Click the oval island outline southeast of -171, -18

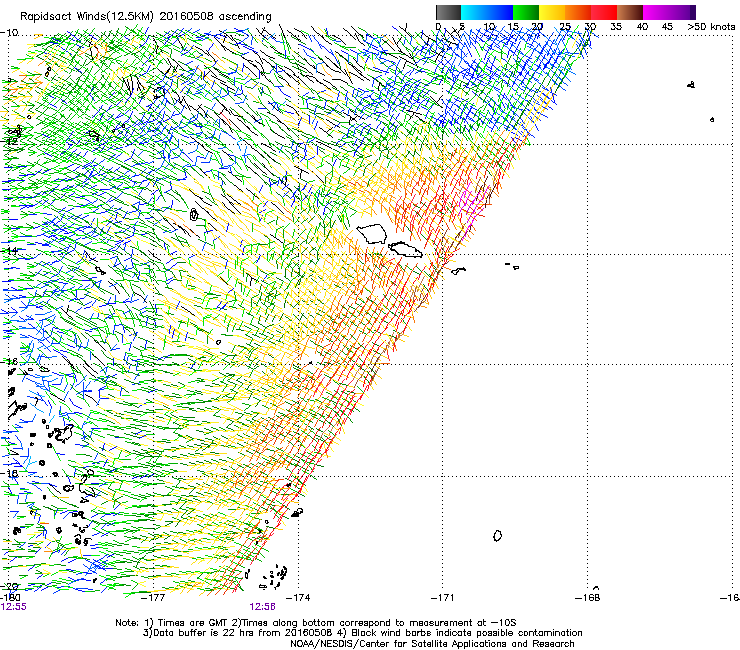(497, 535)
